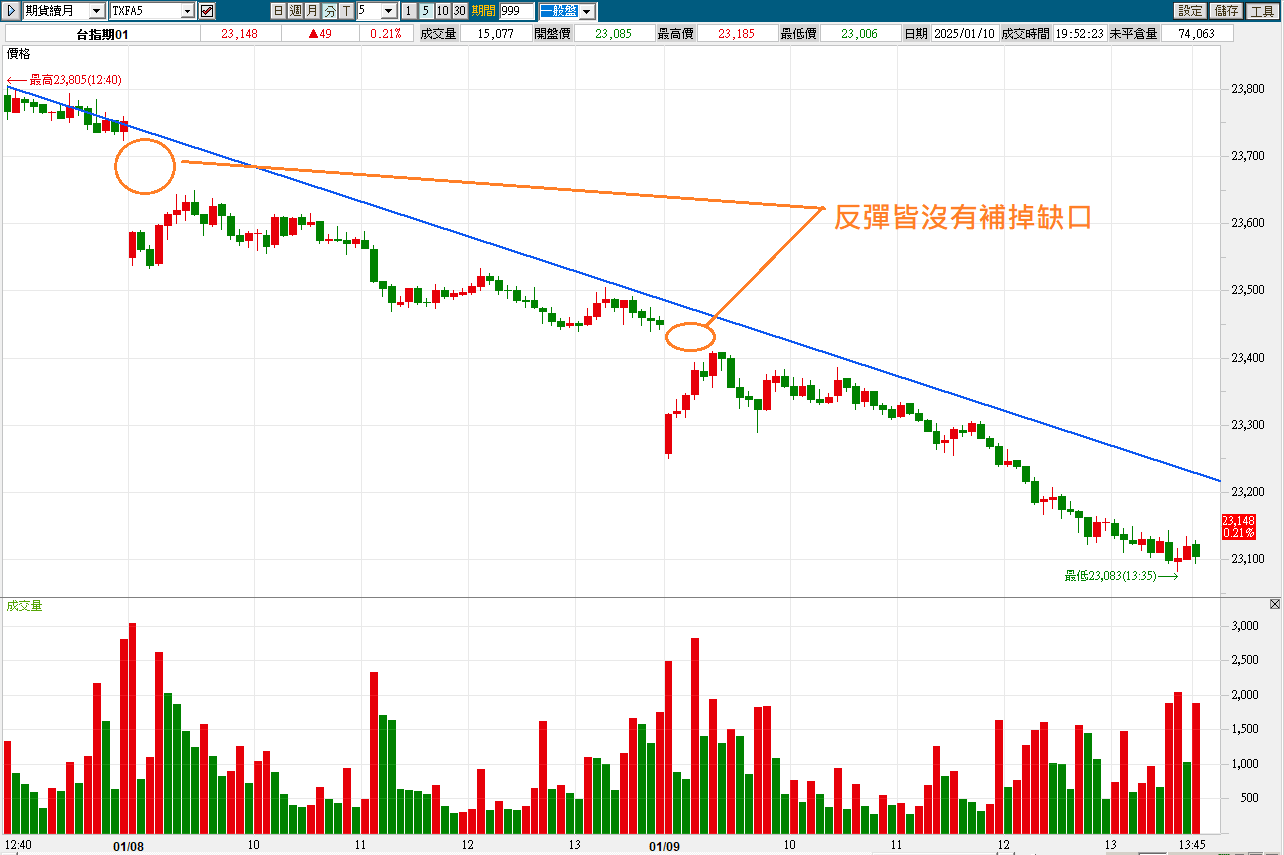Click the 反彈皆沒有補掉缺口 annotation text
The width and height of the screenshot is (1284, 855).
962,217
